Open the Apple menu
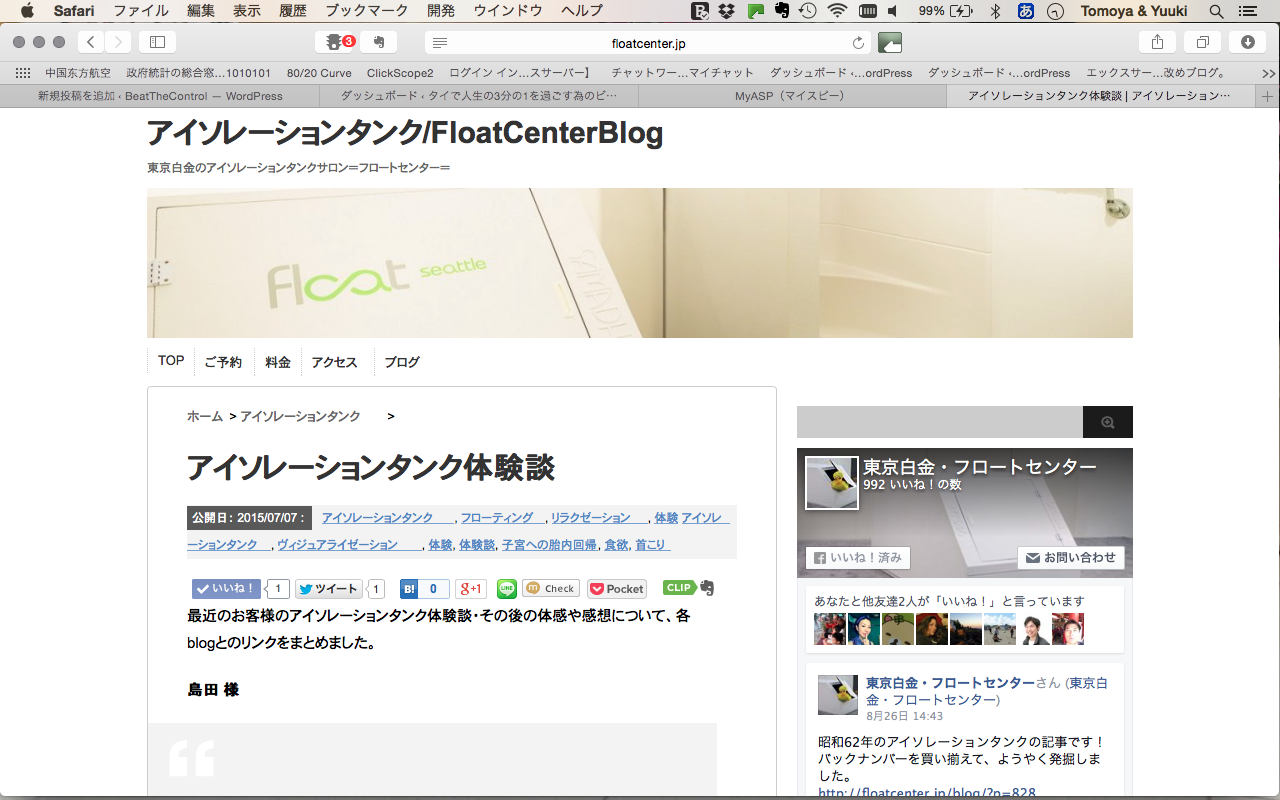This screenshot has width=1280, height=800. click(27, 11)
